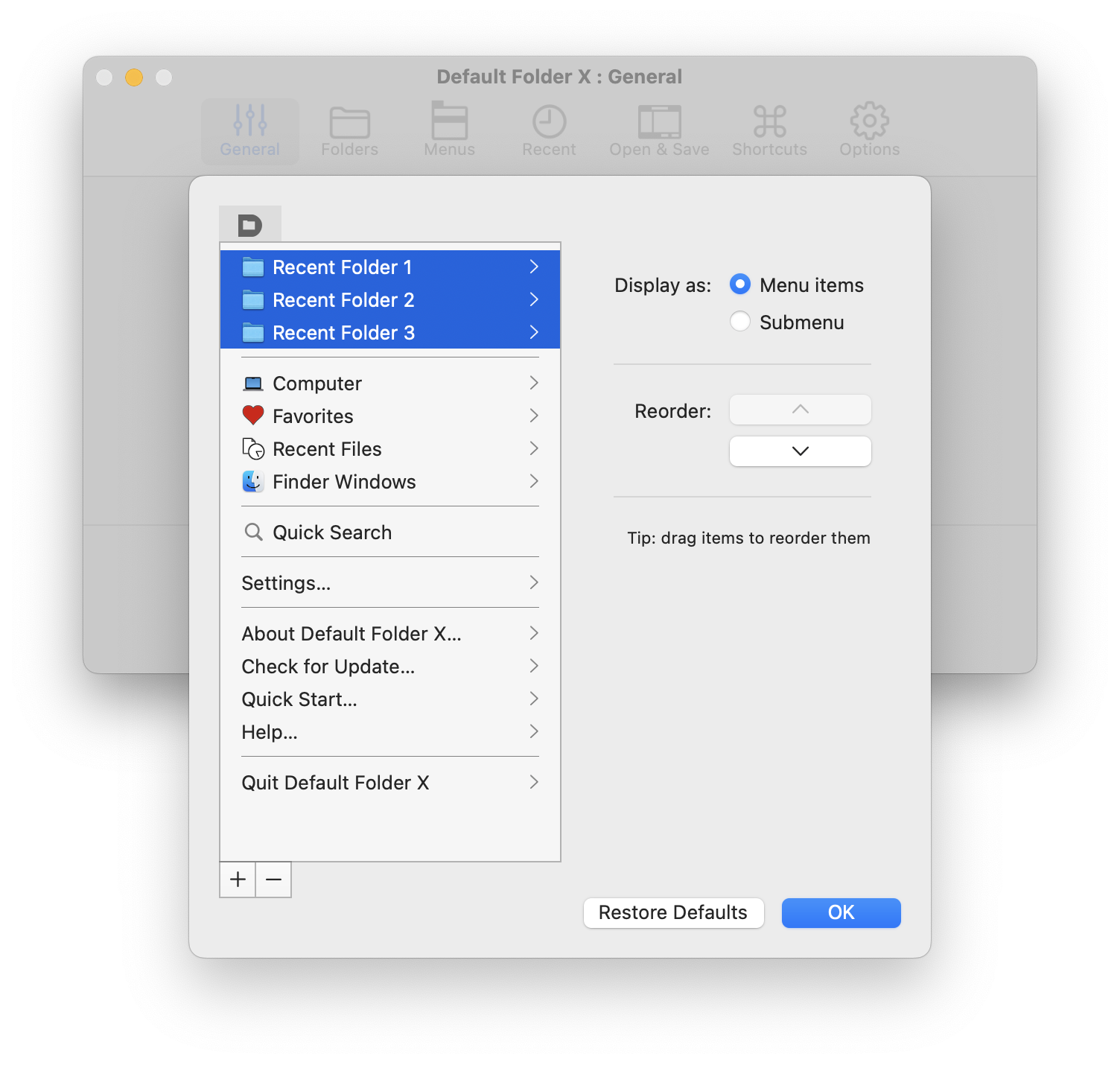Select the 'Settings…' menu row
The height and width of the screenshot is (1068, 1120).
click(390, 582)
